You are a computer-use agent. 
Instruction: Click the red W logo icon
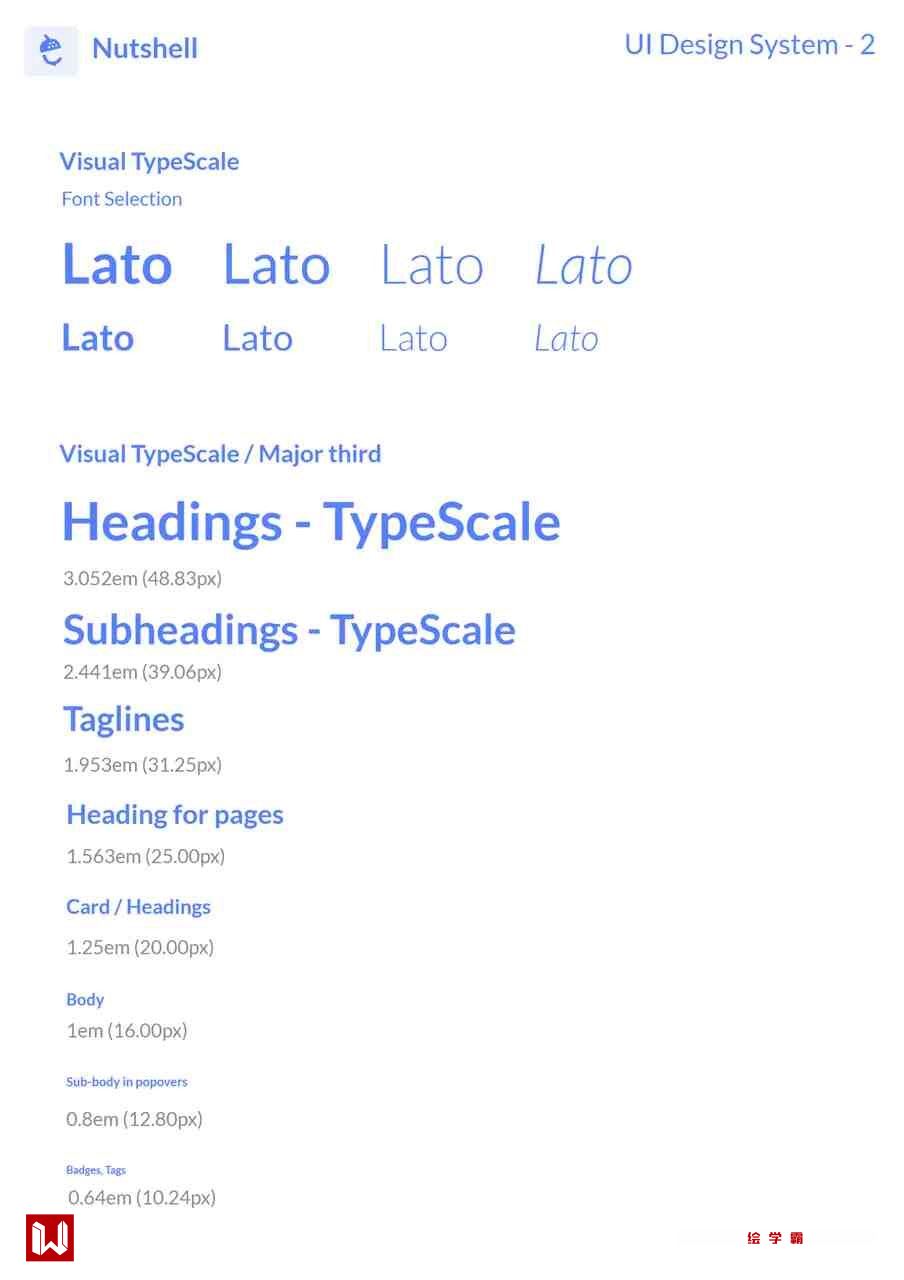(50, 1238)
